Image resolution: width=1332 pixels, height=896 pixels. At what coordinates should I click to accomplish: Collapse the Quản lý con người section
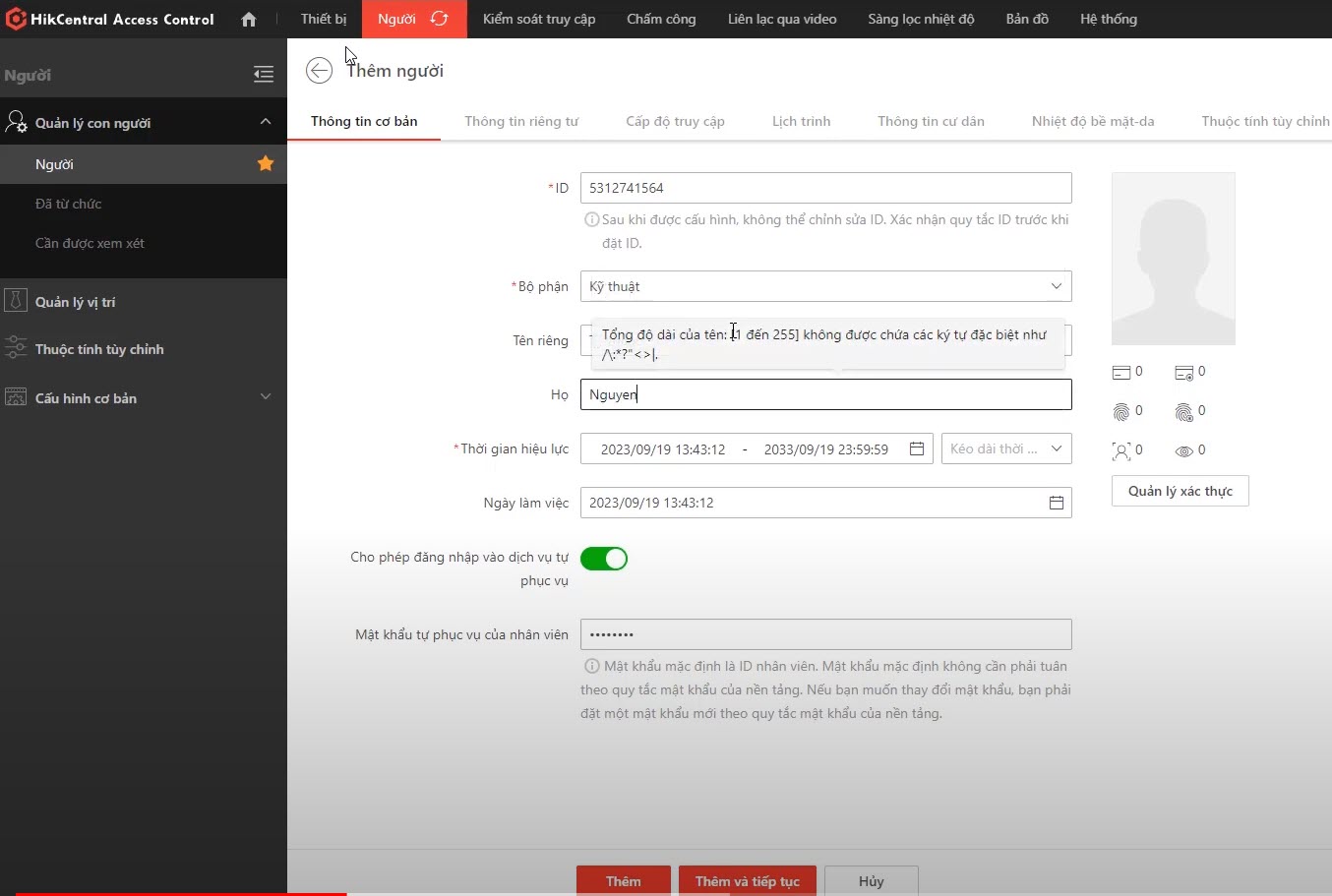pyautogui.click(x=265, y=122)
